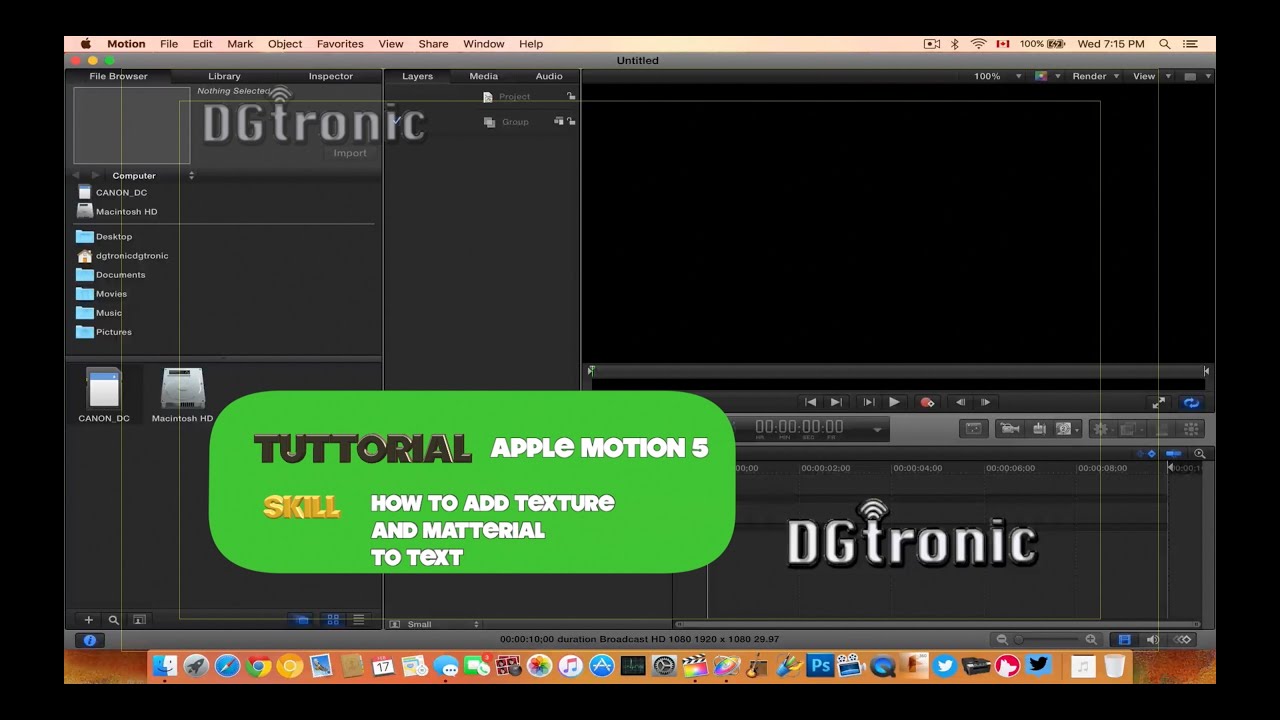
Task: Toggle the audio timeline display button
Action: (1152, 639)
